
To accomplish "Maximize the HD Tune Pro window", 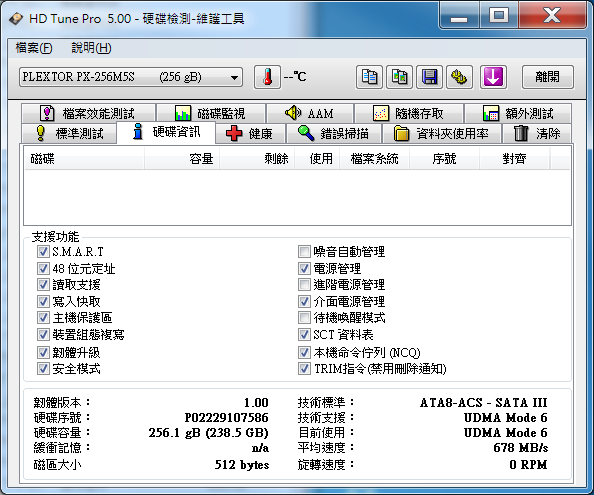I will click(499, 16).
